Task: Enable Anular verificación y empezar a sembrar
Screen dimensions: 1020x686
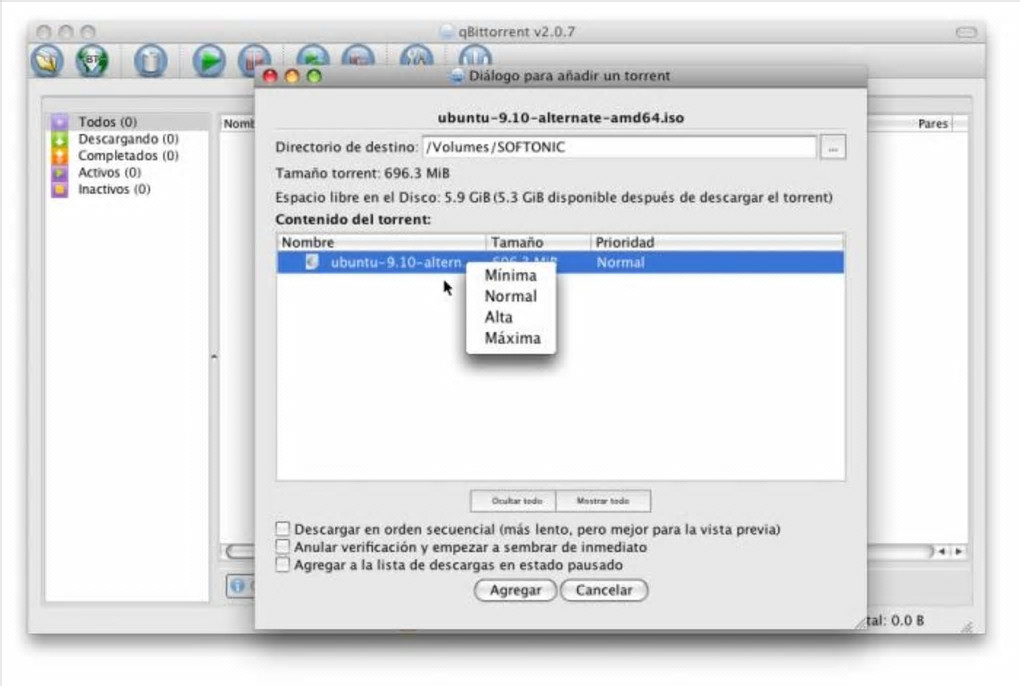Action: 282,546
